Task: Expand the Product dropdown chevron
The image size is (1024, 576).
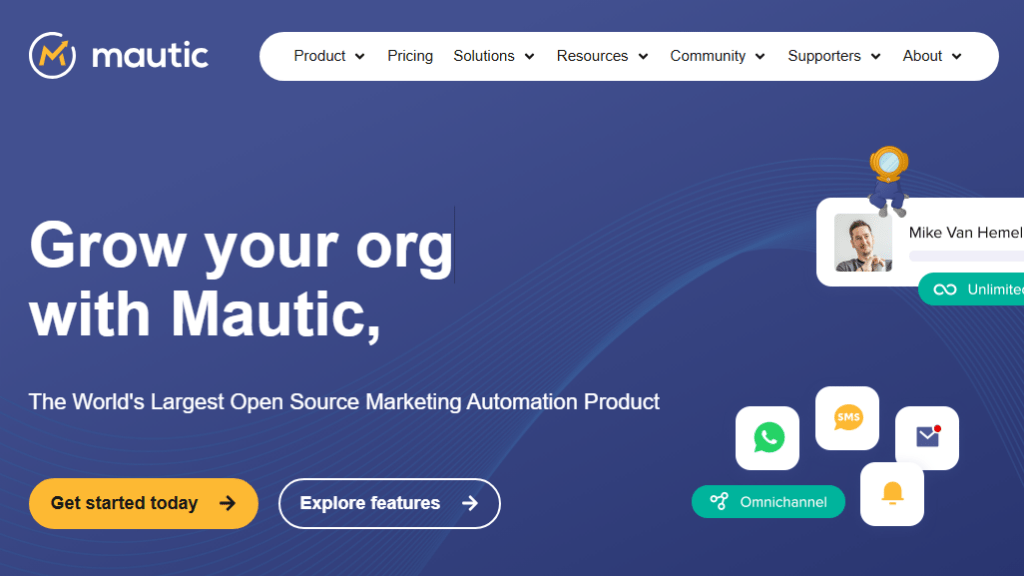Action: [x=359, y=57]
